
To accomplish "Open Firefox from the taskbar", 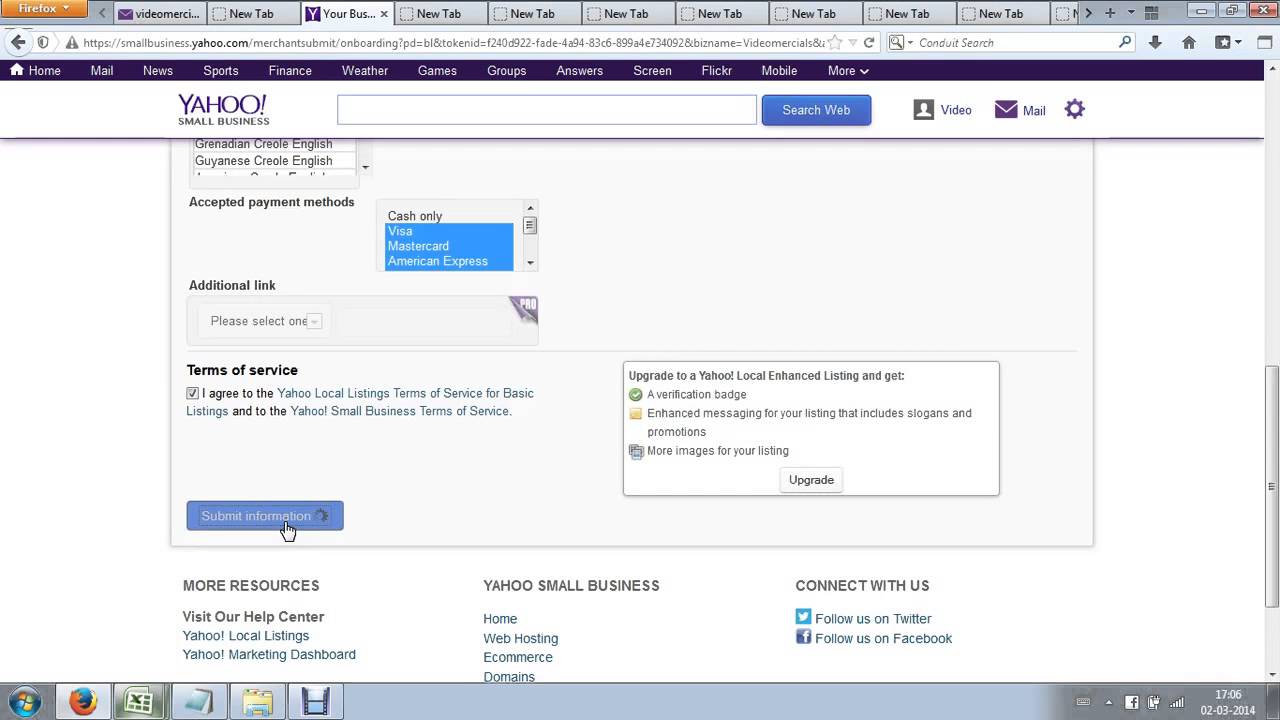I will [x=83, y=702].
